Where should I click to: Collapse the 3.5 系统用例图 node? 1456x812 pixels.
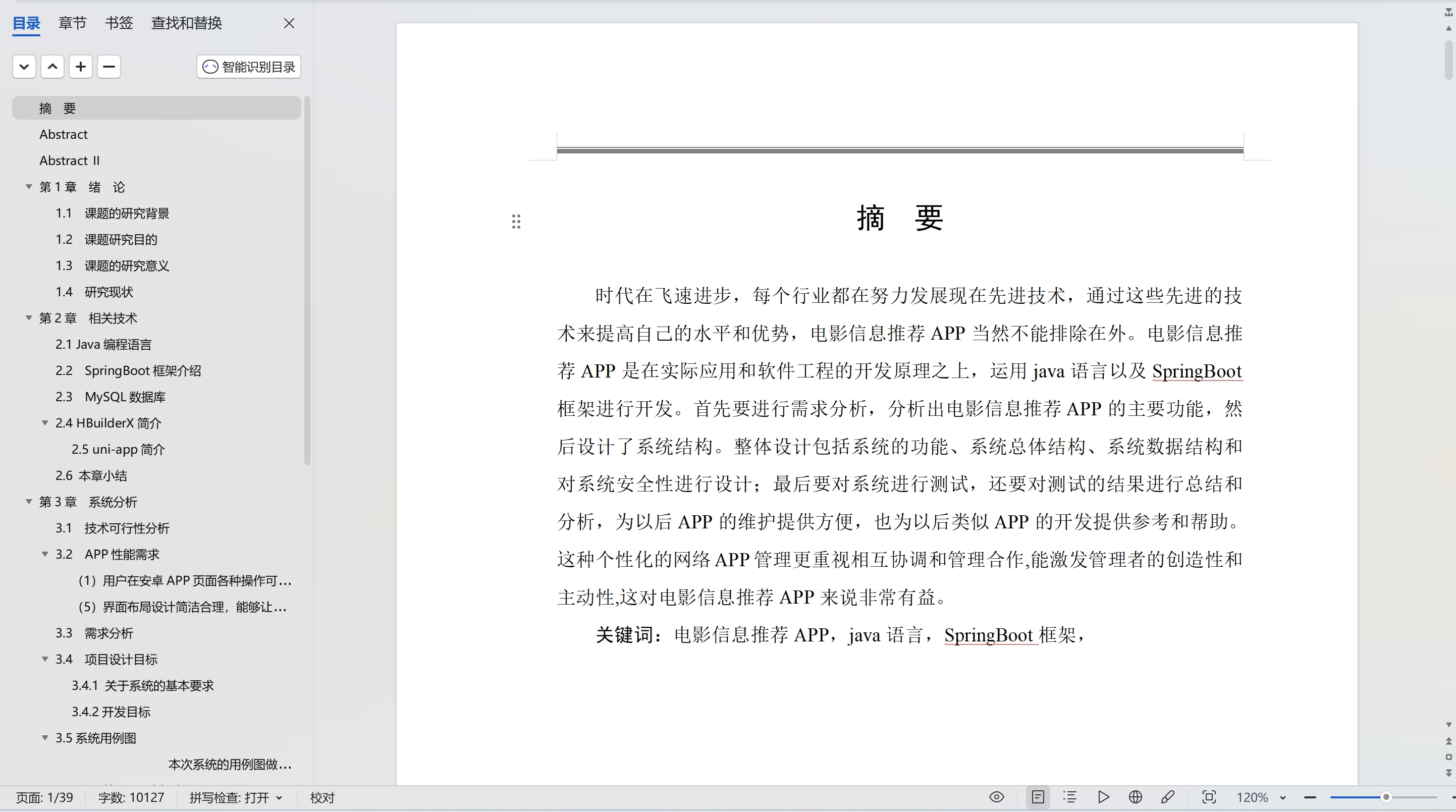point(45,737)
